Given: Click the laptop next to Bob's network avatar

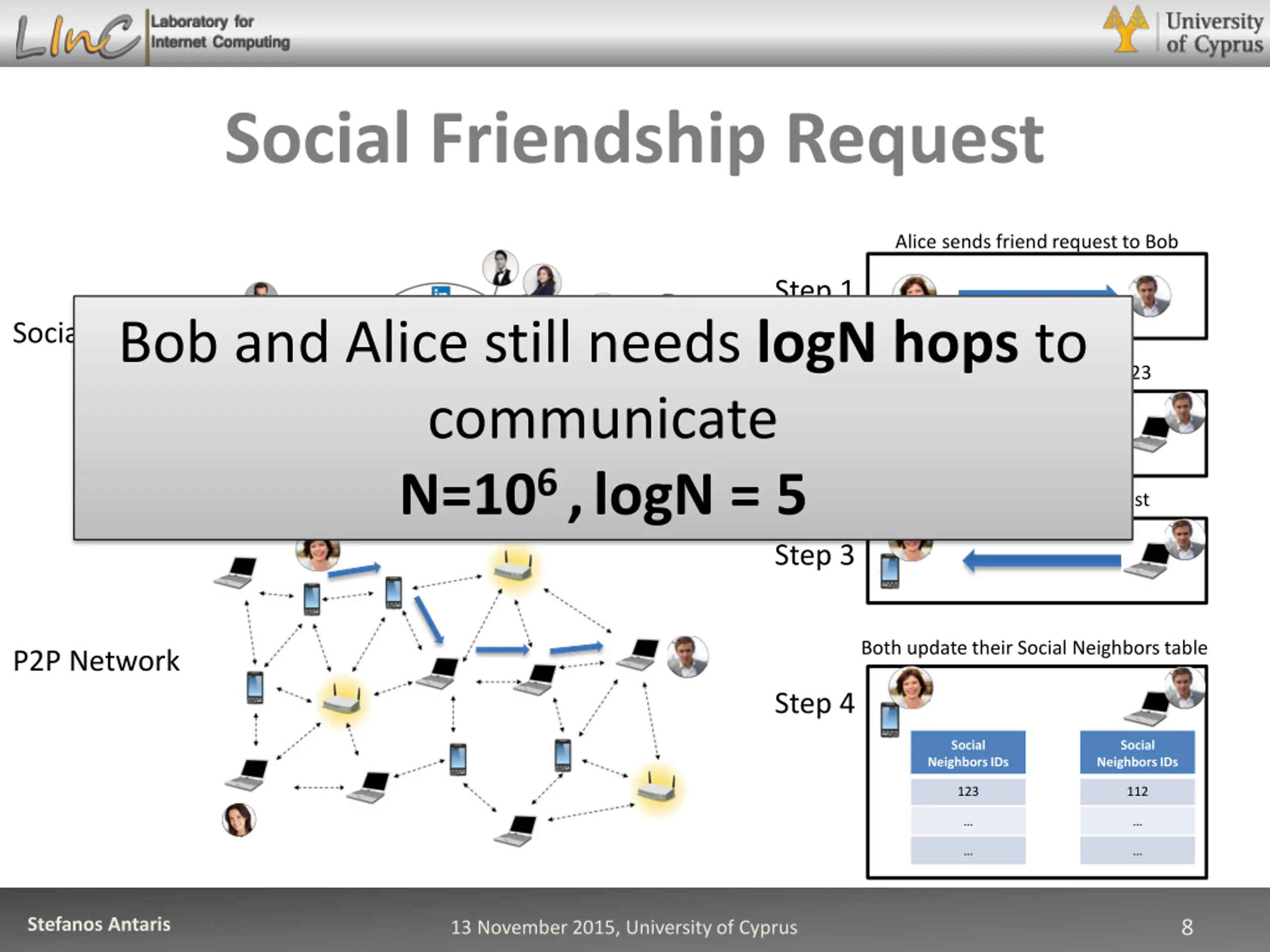Looking at the screenshot, I should [x=638, y=655].
